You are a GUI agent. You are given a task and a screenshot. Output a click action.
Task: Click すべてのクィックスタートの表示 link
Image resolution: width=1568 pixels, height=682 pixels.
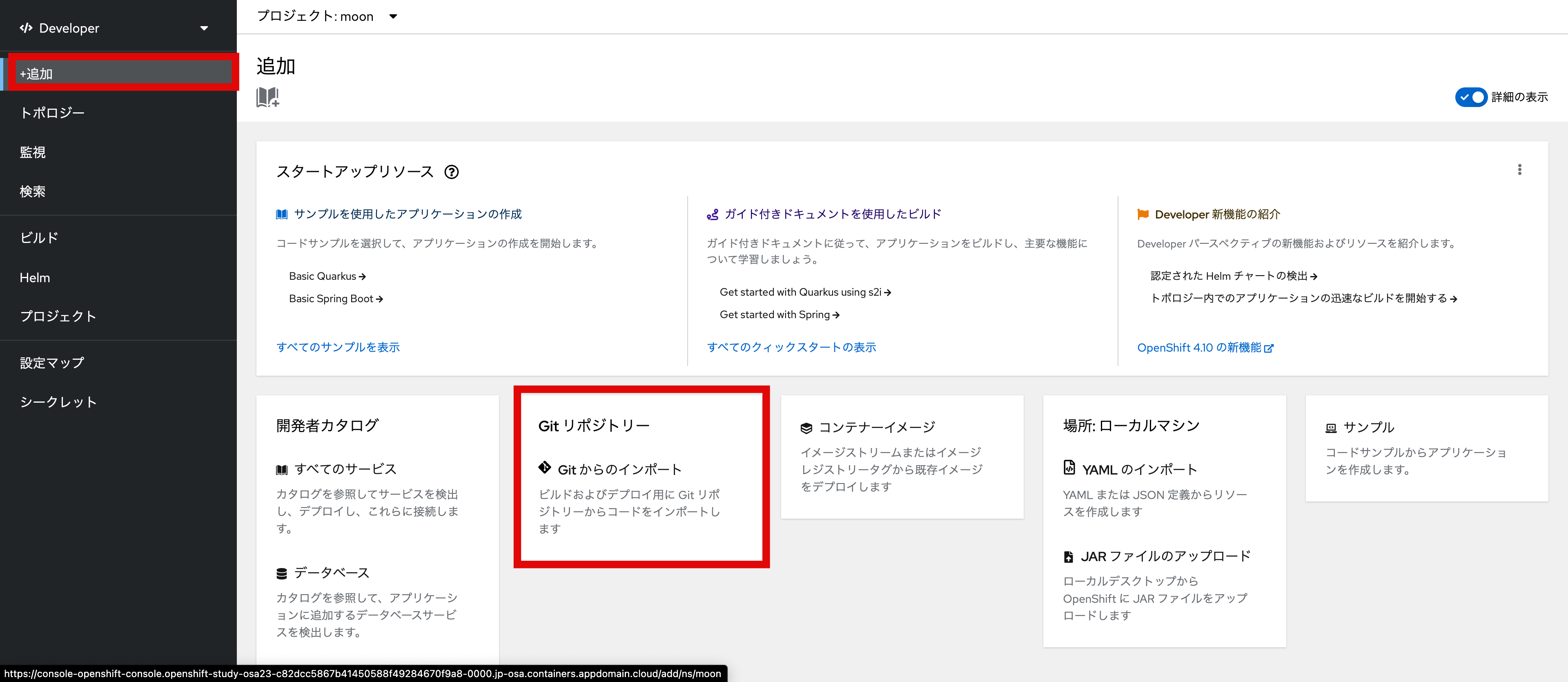(791, 347)
